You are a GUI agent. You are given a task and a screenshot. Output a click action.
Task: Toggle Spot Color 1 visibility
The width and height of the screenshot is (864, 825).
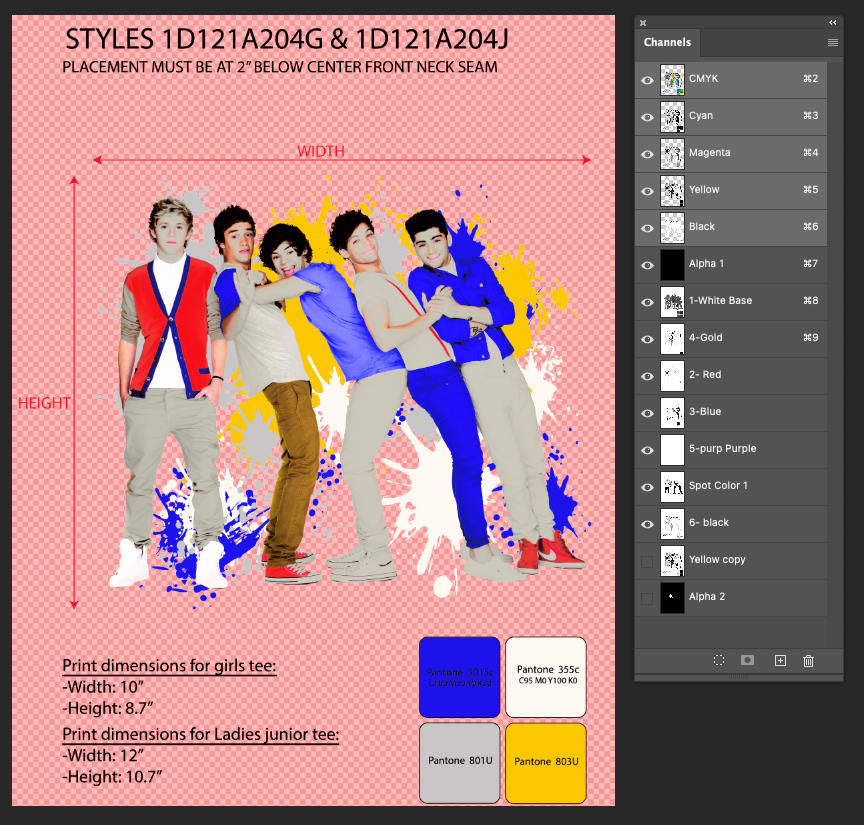tap(647, 487)
